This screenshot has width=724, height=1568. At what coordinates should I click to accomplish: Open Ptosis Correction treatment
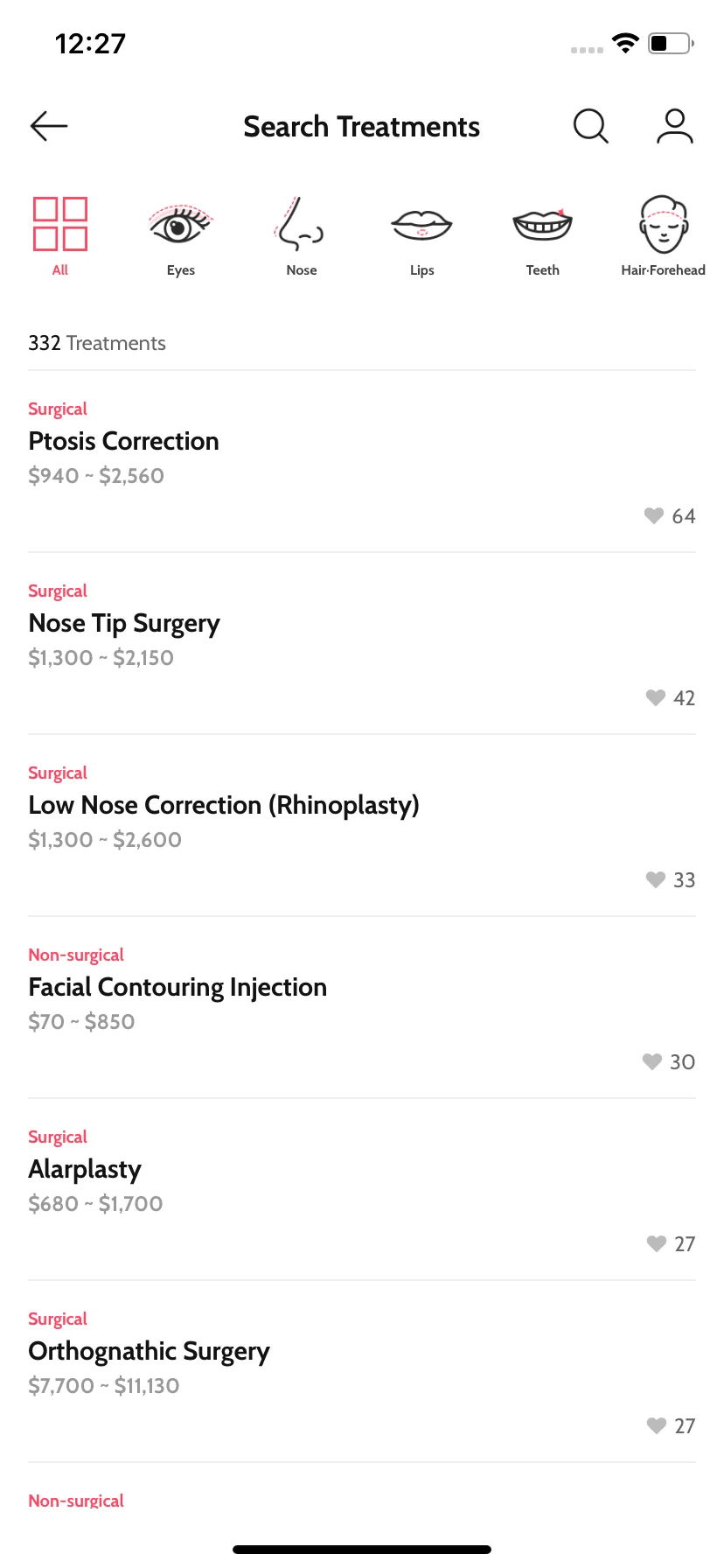point(362,462)
